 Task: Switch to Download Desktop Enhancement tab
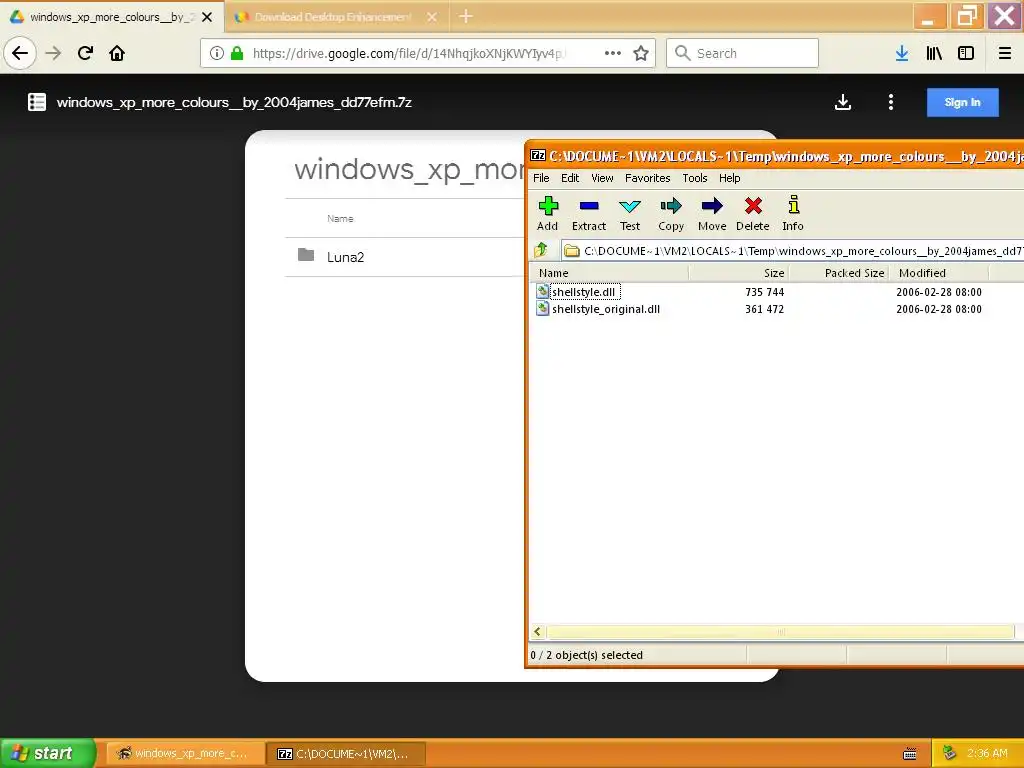tap(333, 17)
